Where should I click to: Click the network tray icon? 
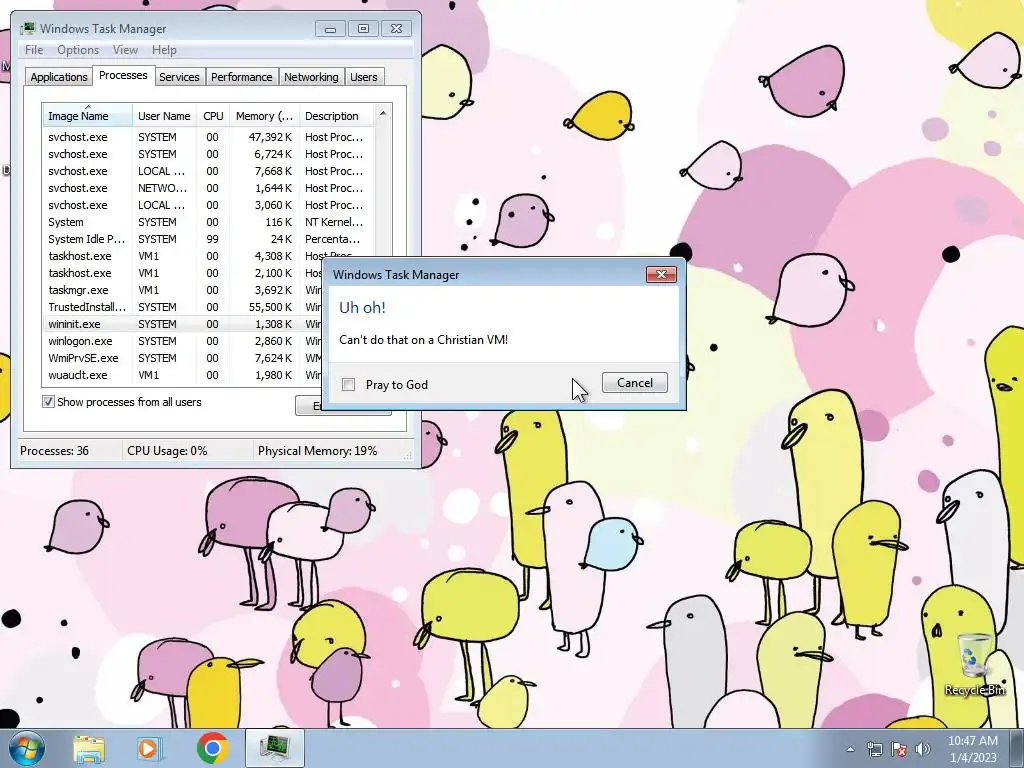[x=874, y=749]
